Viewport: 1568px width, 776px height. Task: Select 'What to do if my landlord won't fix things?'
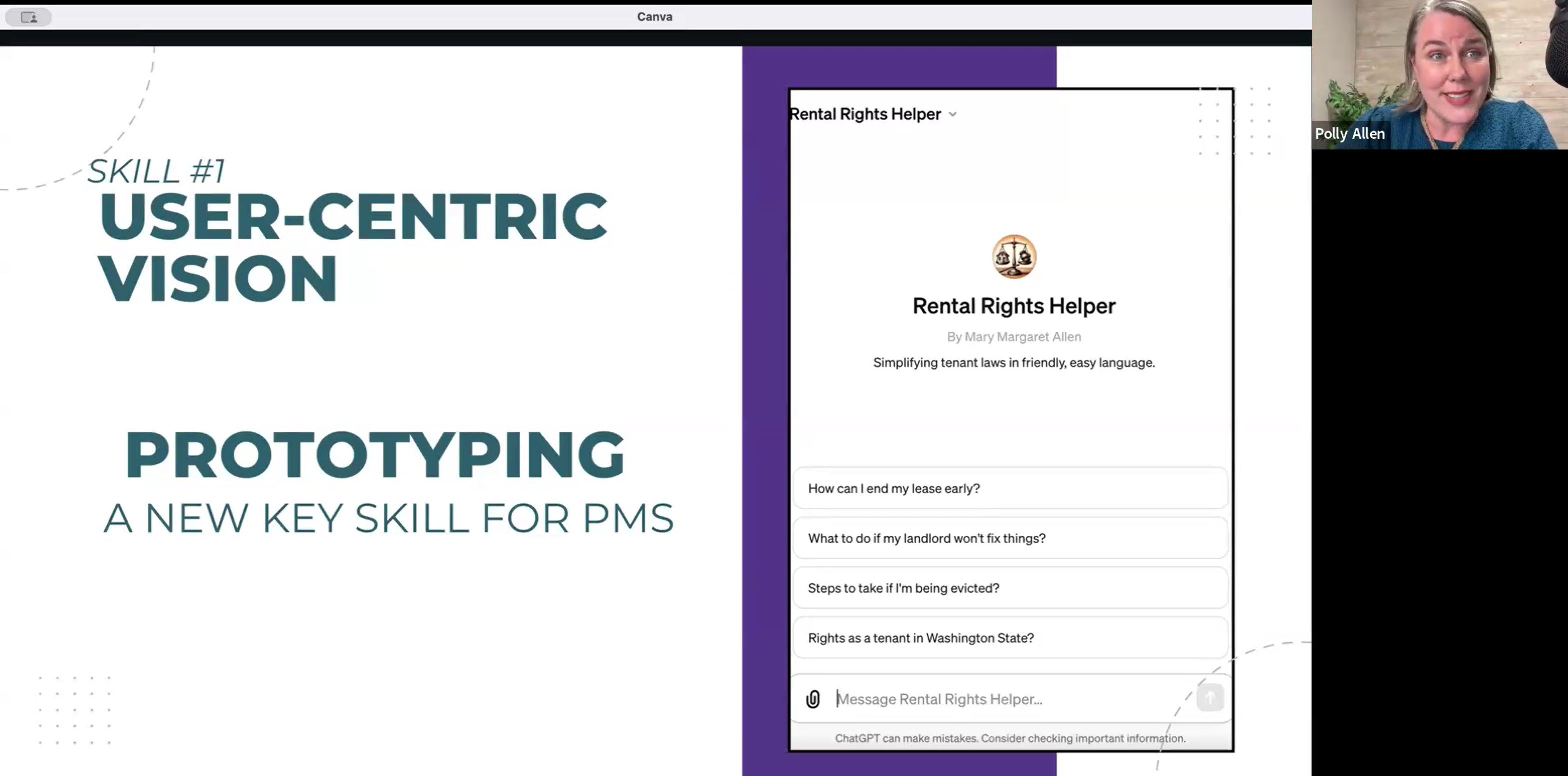point(1010,538)
